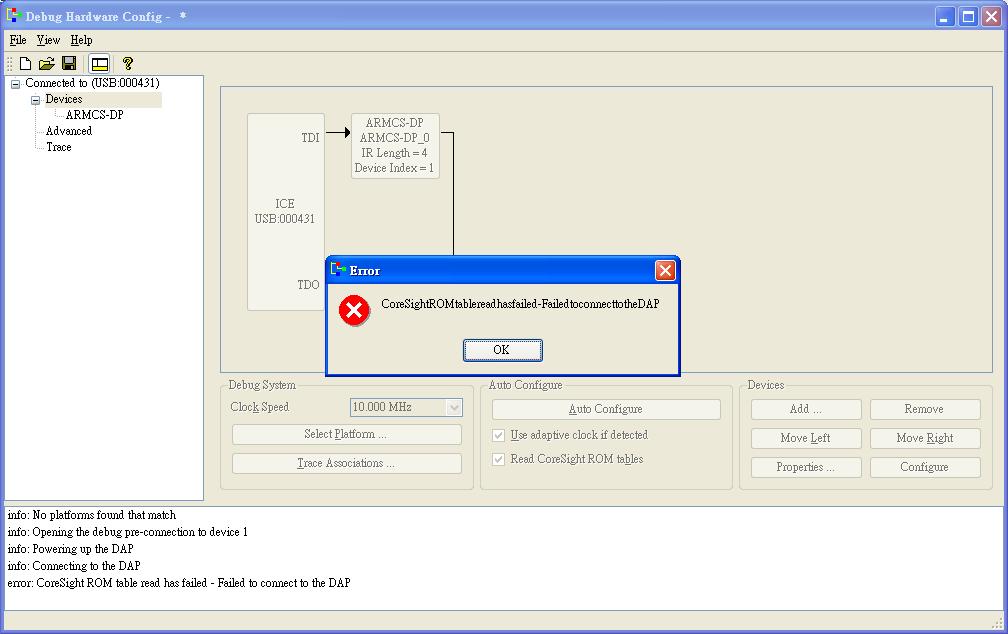
Task: Collapse the Connected to USB:000431 node
Action: [15, 84]
